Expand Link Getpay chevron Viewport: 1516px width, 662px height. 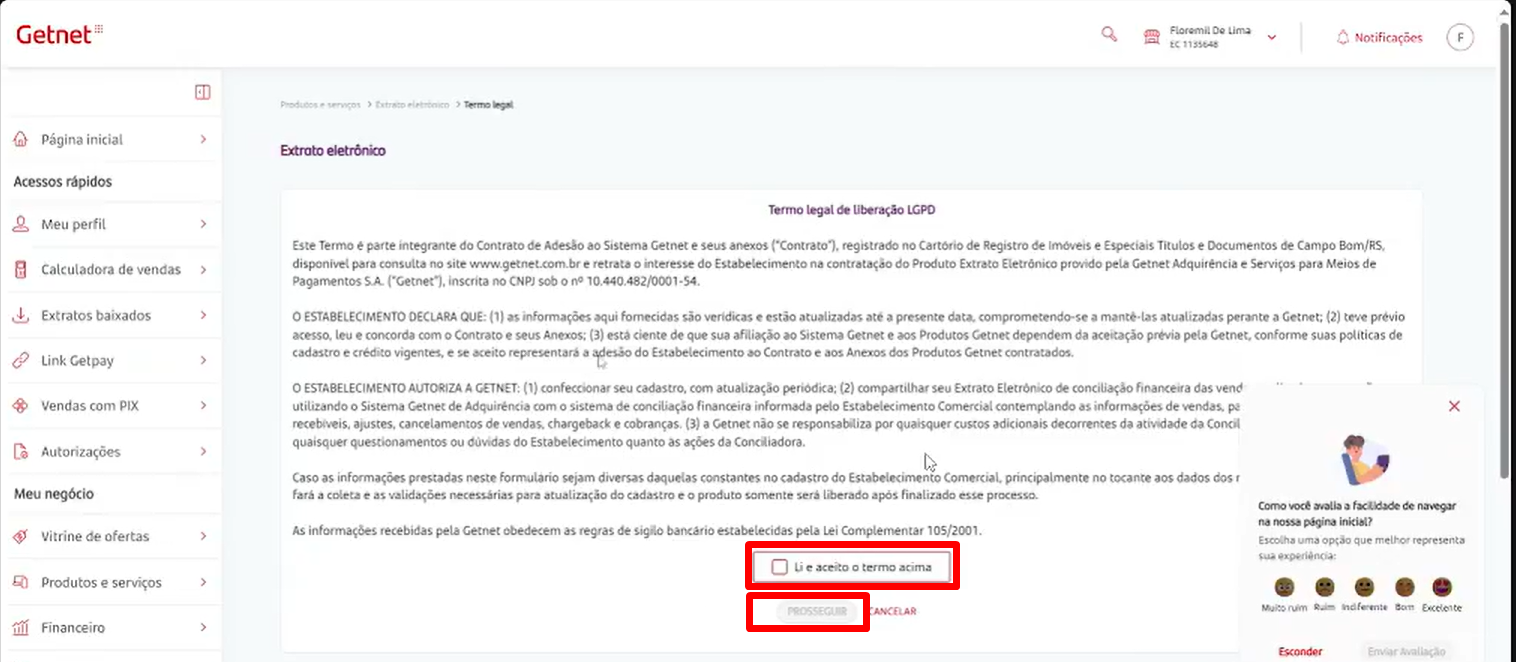203,360
